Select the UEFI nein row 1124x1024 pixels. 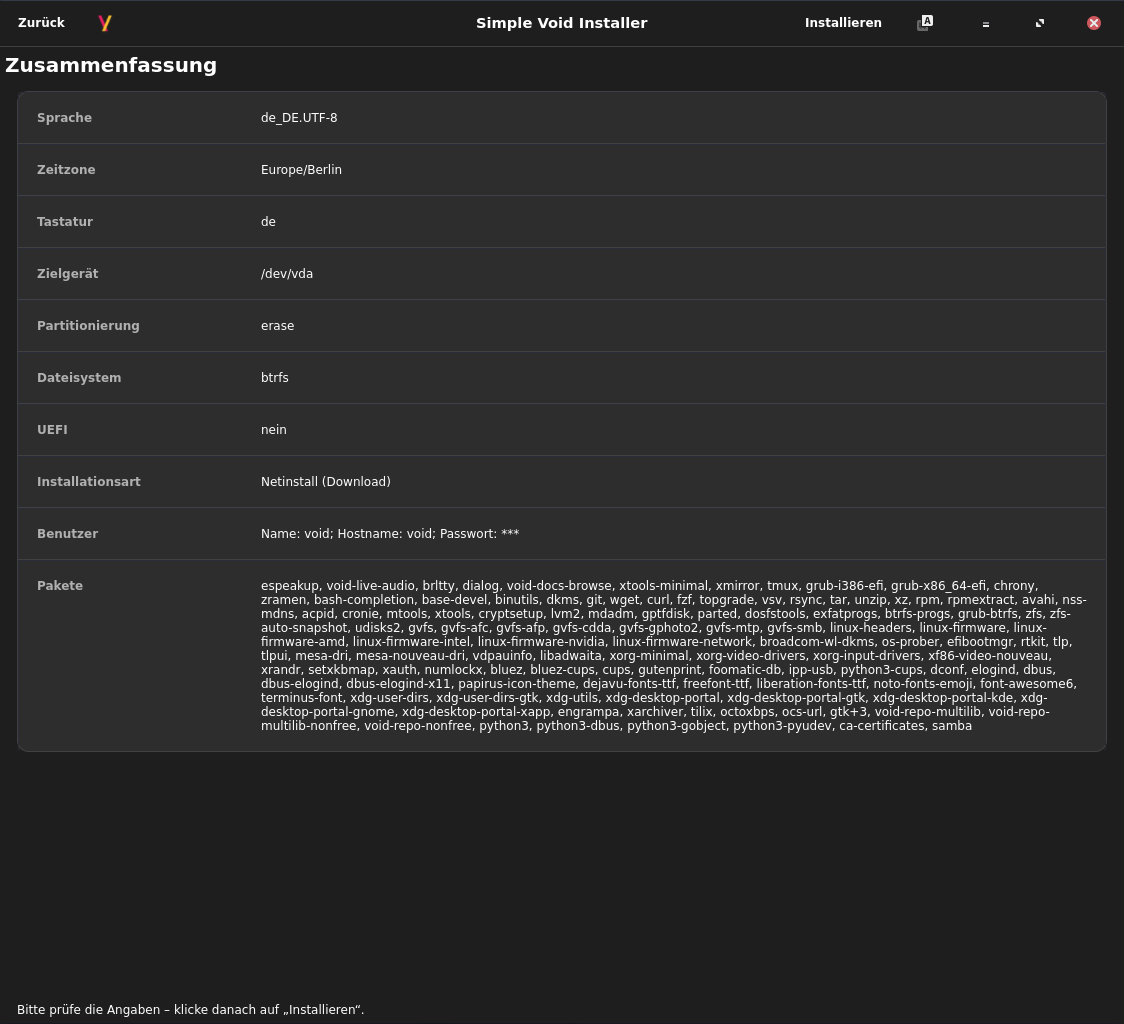click(x=561, y=430)
